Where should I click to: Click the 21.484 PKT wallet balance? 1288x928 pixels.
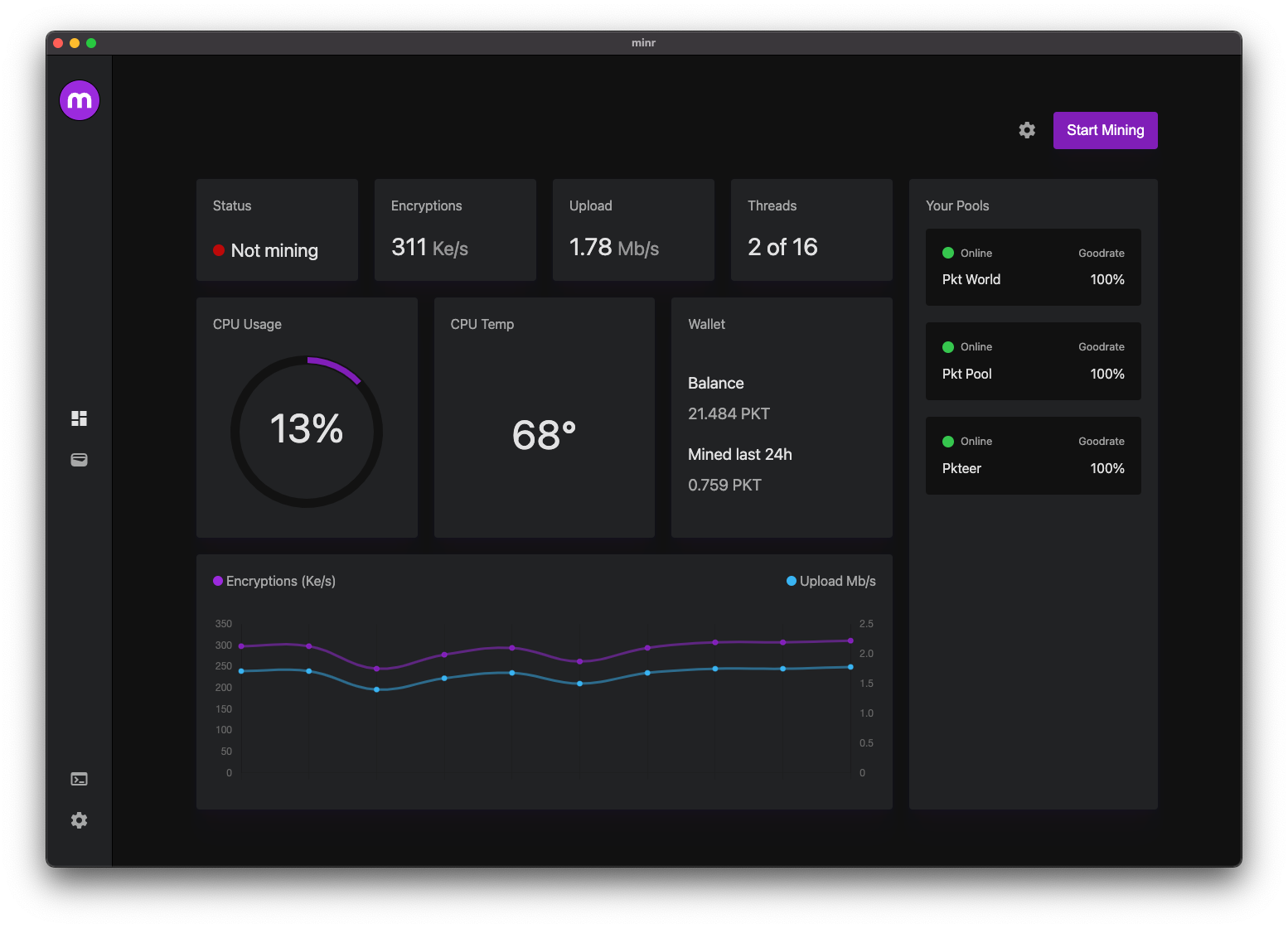click(x=729, y=413)
